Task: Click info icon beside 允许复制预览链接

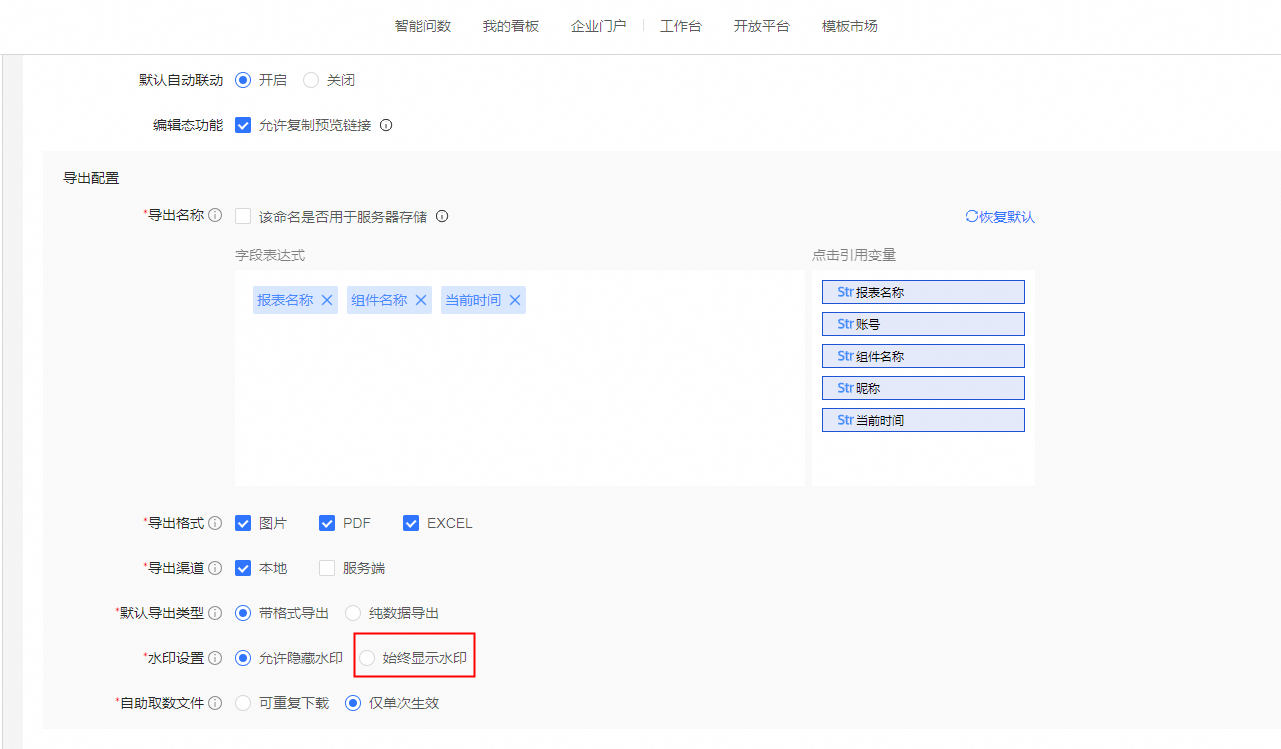Action: (386, 126)
